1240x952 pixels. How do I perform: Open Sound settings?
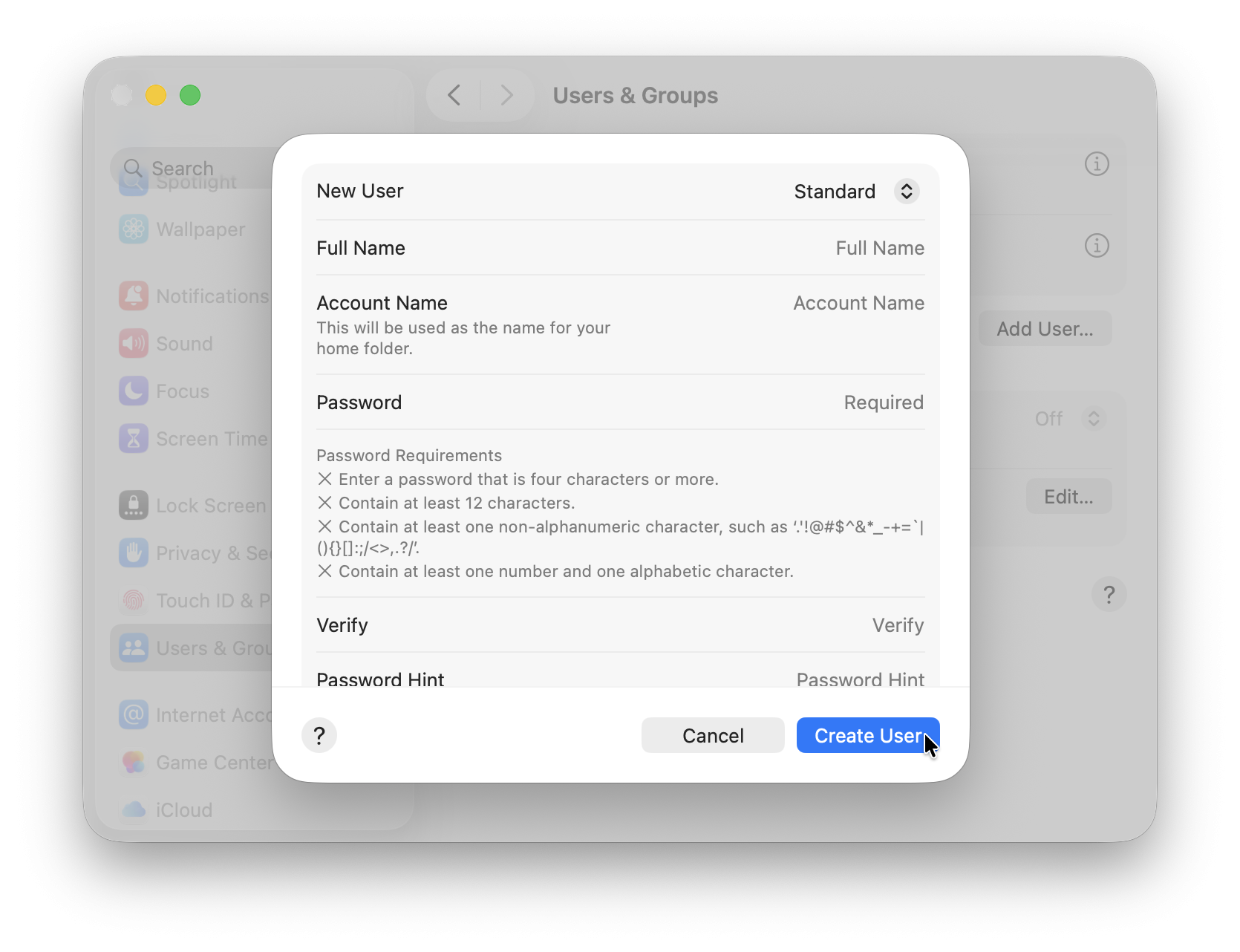point(186,343)
